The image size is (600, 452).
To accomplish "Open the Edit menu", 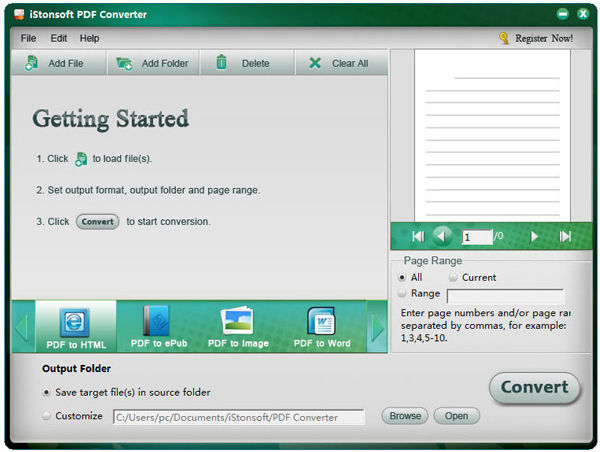I will 59,38.
